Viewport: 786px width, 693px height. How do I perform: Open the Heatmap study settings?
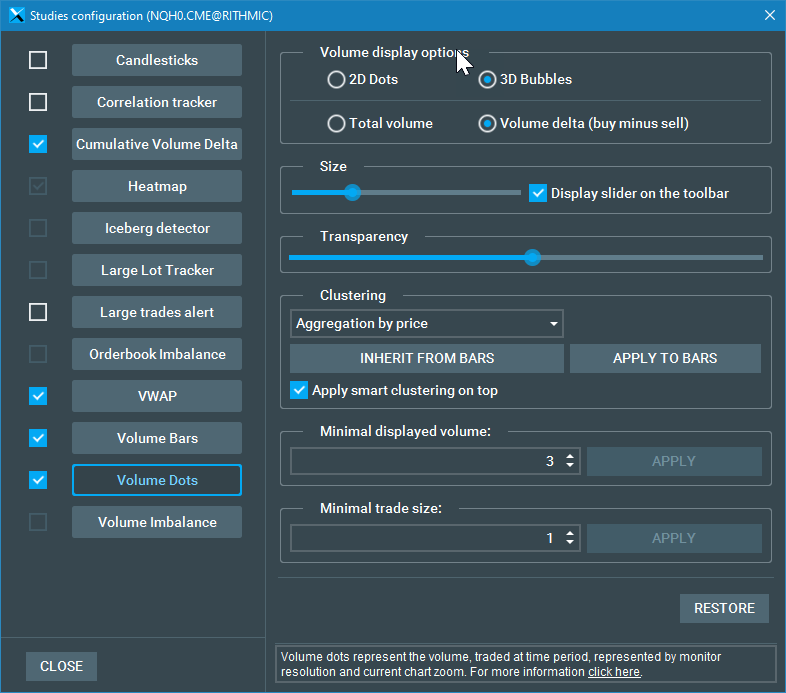[x=157, y=186]
